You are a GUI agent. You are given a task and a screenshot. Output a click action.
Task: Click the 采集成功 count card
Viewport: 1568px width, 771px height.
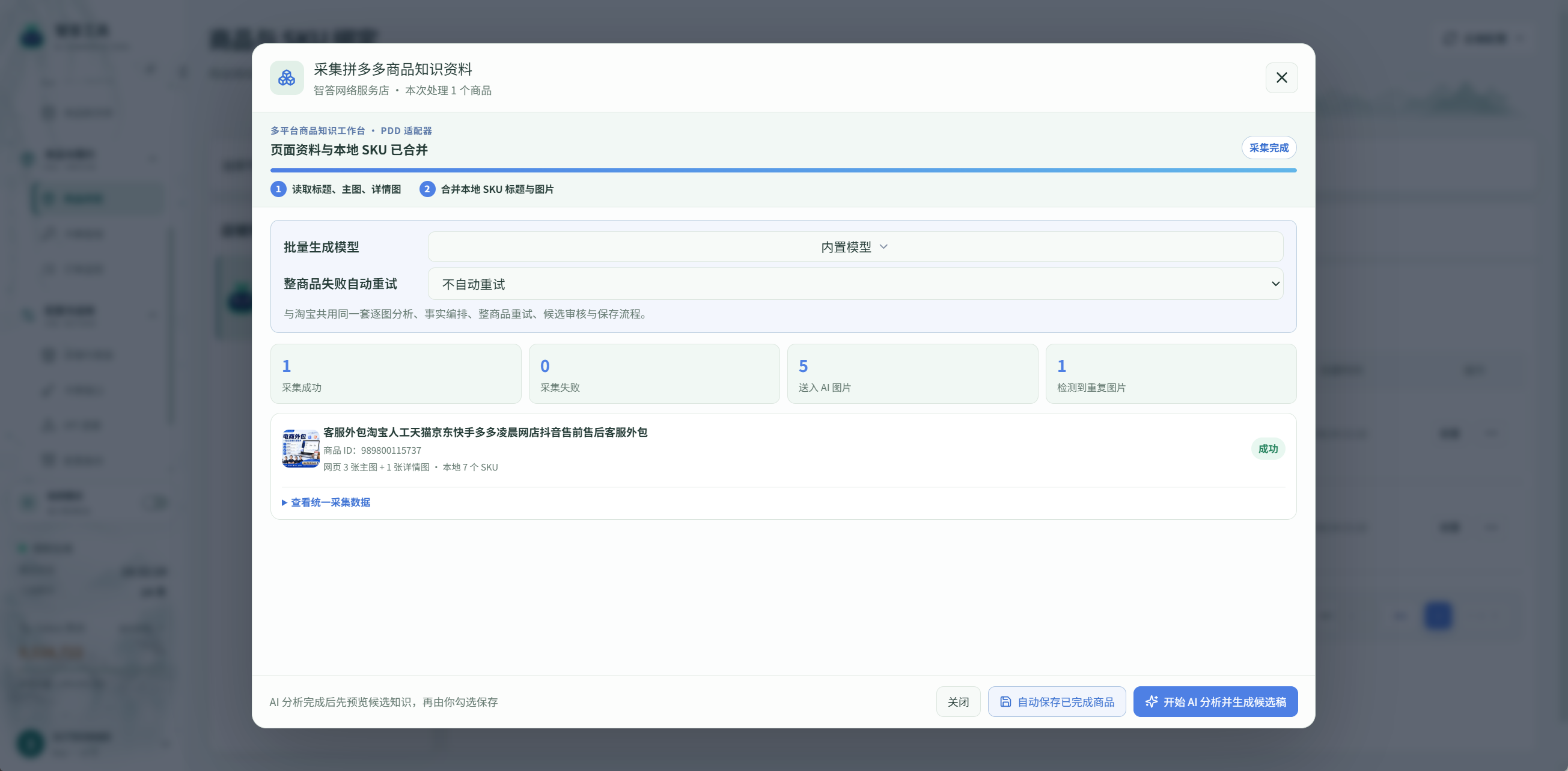395,374
